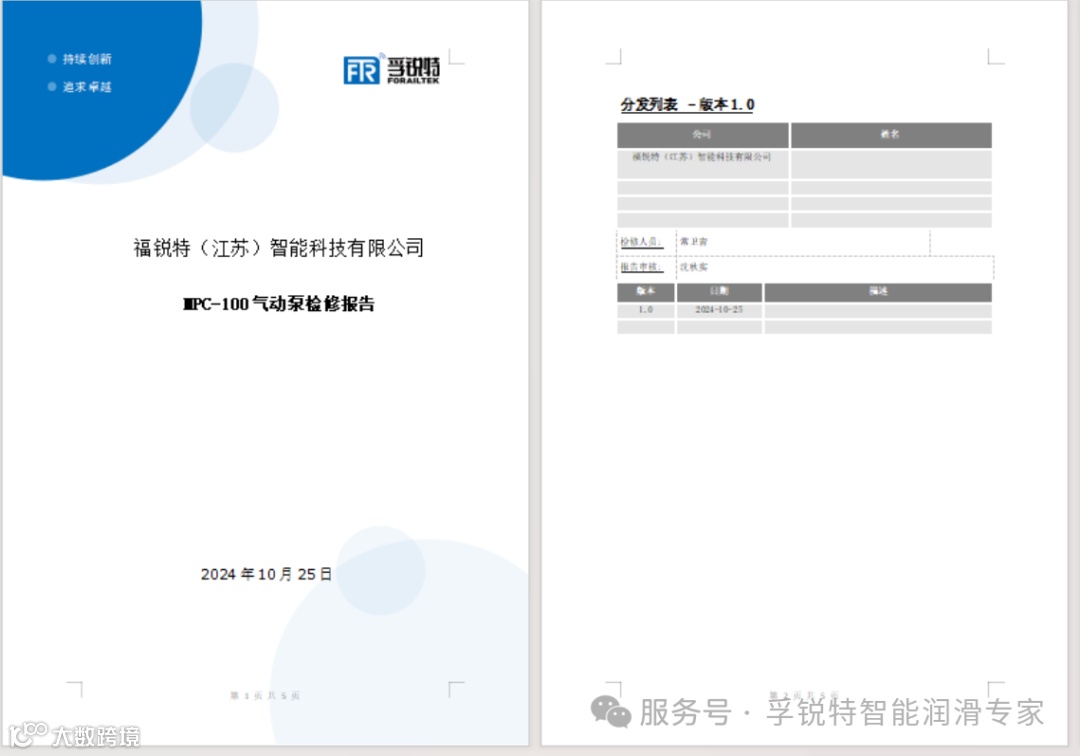
Task: Click the reviewer name beside 报告审核
Action: coord(694,267)
